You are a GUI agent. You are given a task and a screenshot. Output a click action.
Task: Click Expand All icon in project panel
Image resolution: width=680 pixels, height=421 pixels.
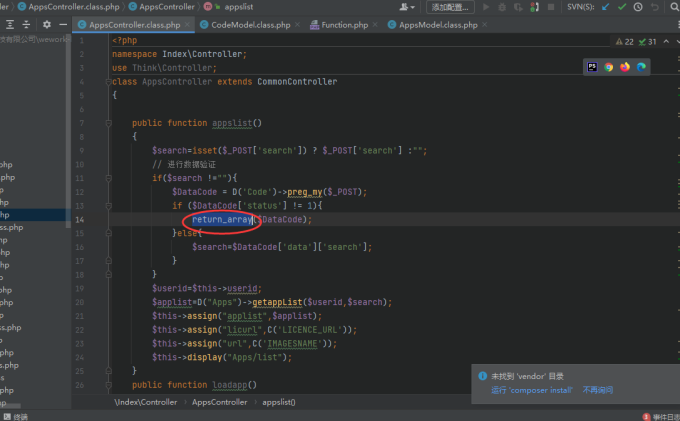(10, 25)
